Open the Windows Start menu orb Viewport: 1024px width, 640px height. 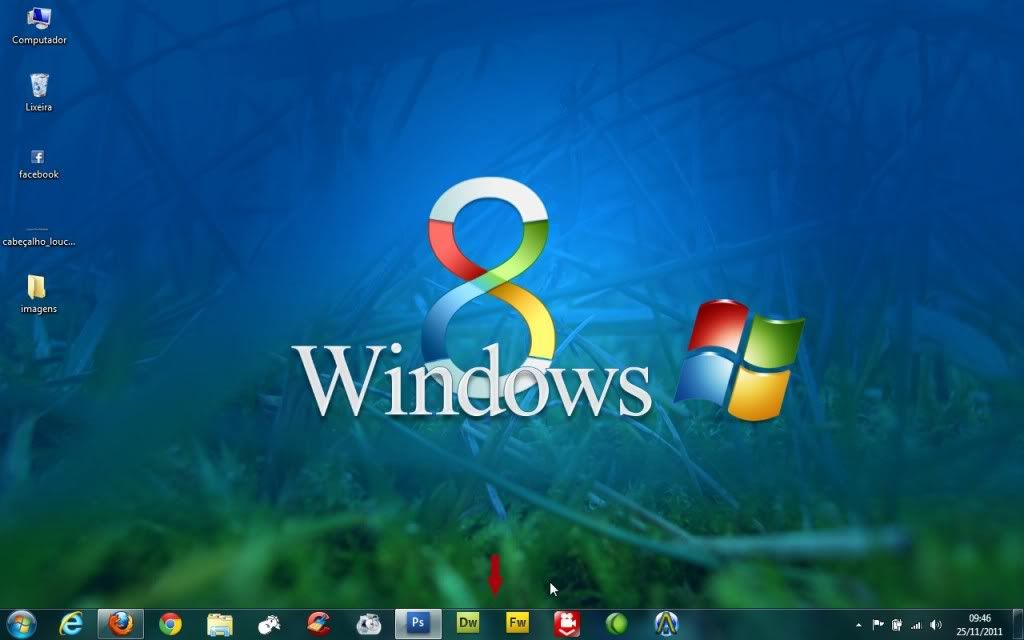tap(20, 624)
